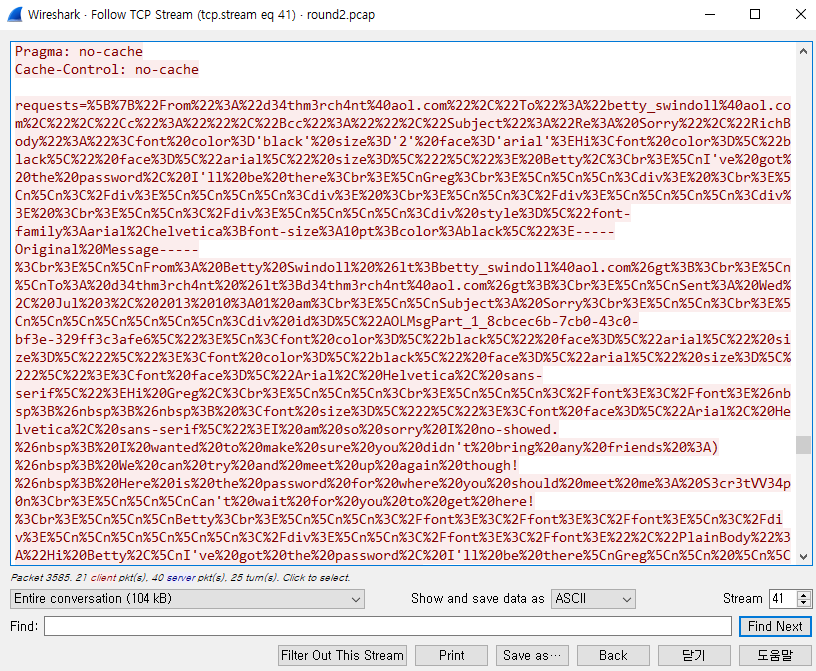This screenshot has height=671, width=816.
Task: Decrement the Stream number stepper down arrow
Action: [804, 603]
